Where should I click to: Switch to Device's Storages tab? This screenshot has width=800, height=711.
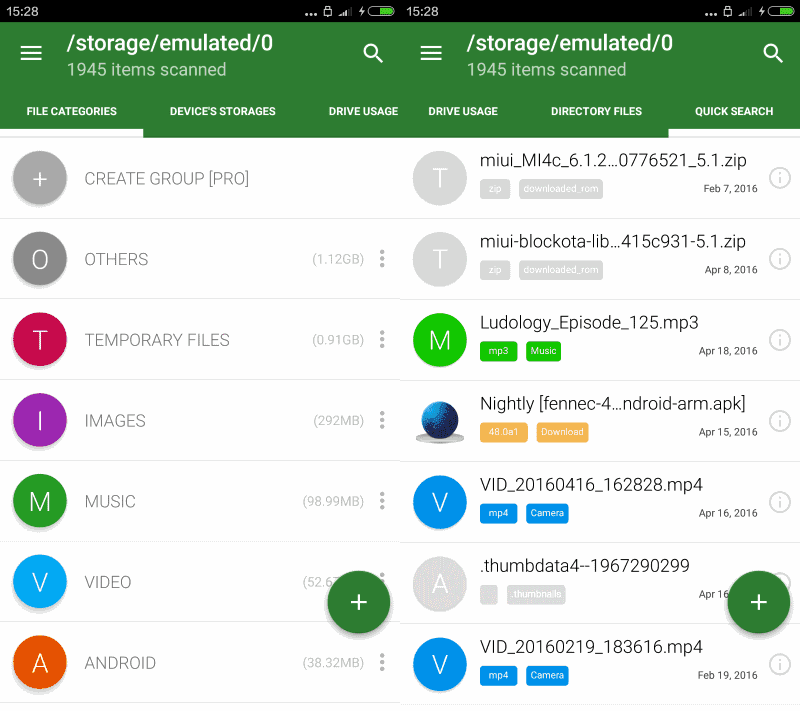(x=222, y=111)
